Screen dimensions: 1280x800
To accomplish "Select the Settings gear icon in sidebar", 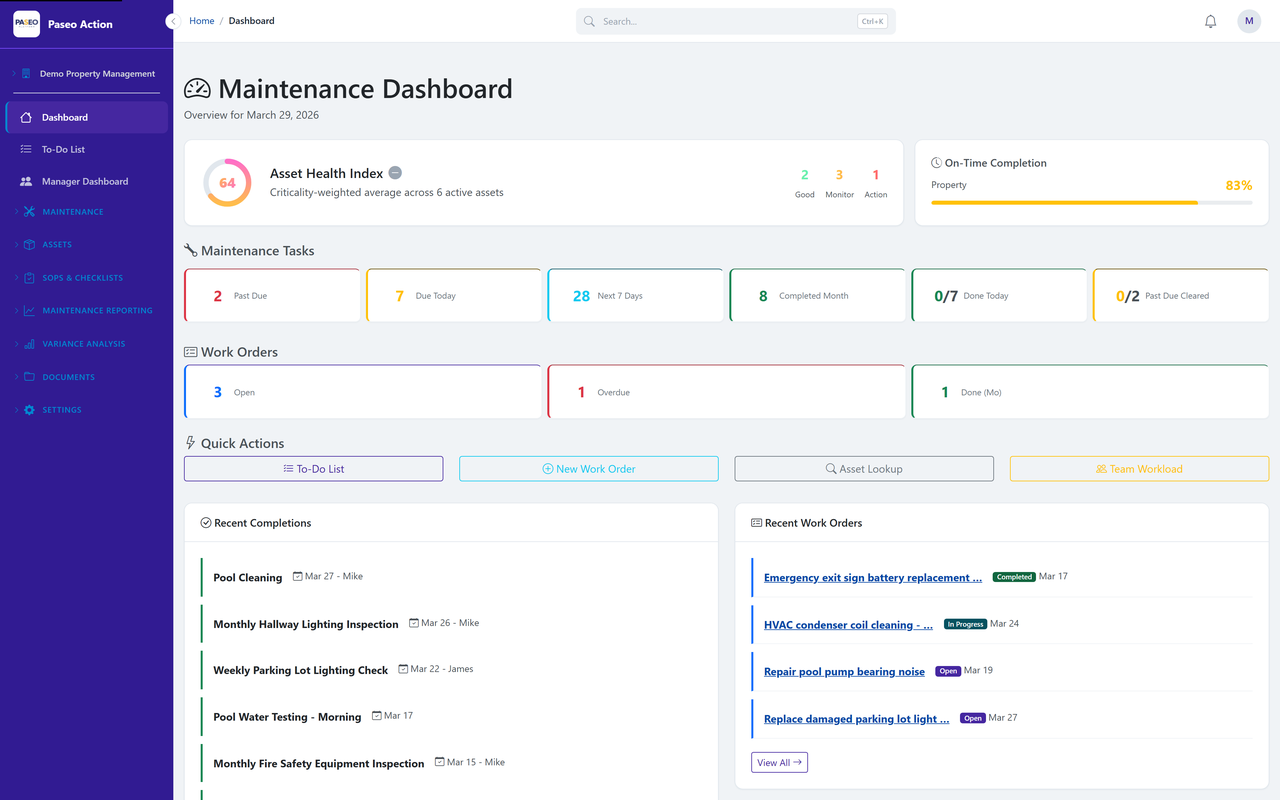I will [x=28, y=409].
